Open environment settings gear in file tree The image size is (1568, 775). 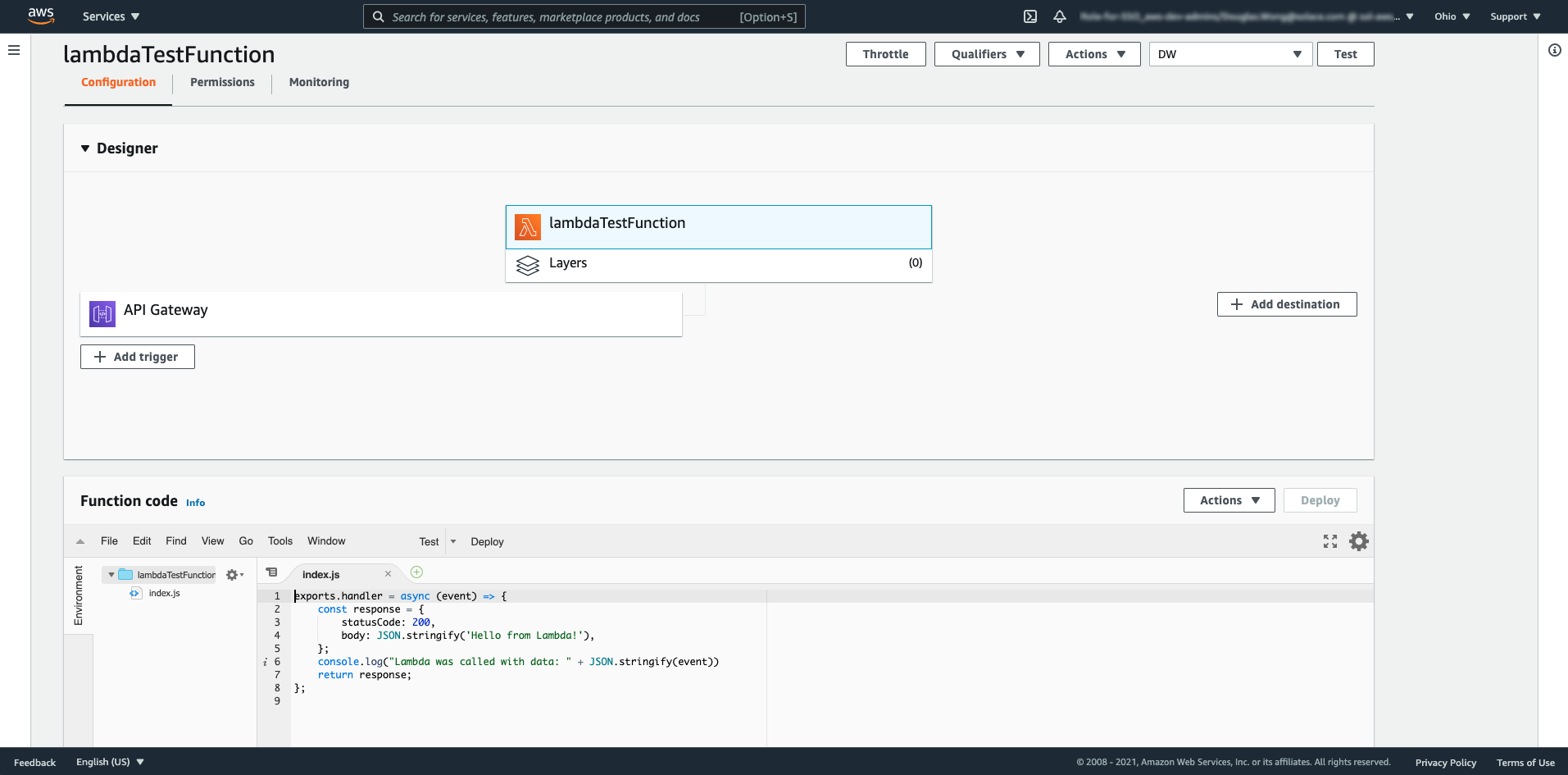click(x=234, y=575)
